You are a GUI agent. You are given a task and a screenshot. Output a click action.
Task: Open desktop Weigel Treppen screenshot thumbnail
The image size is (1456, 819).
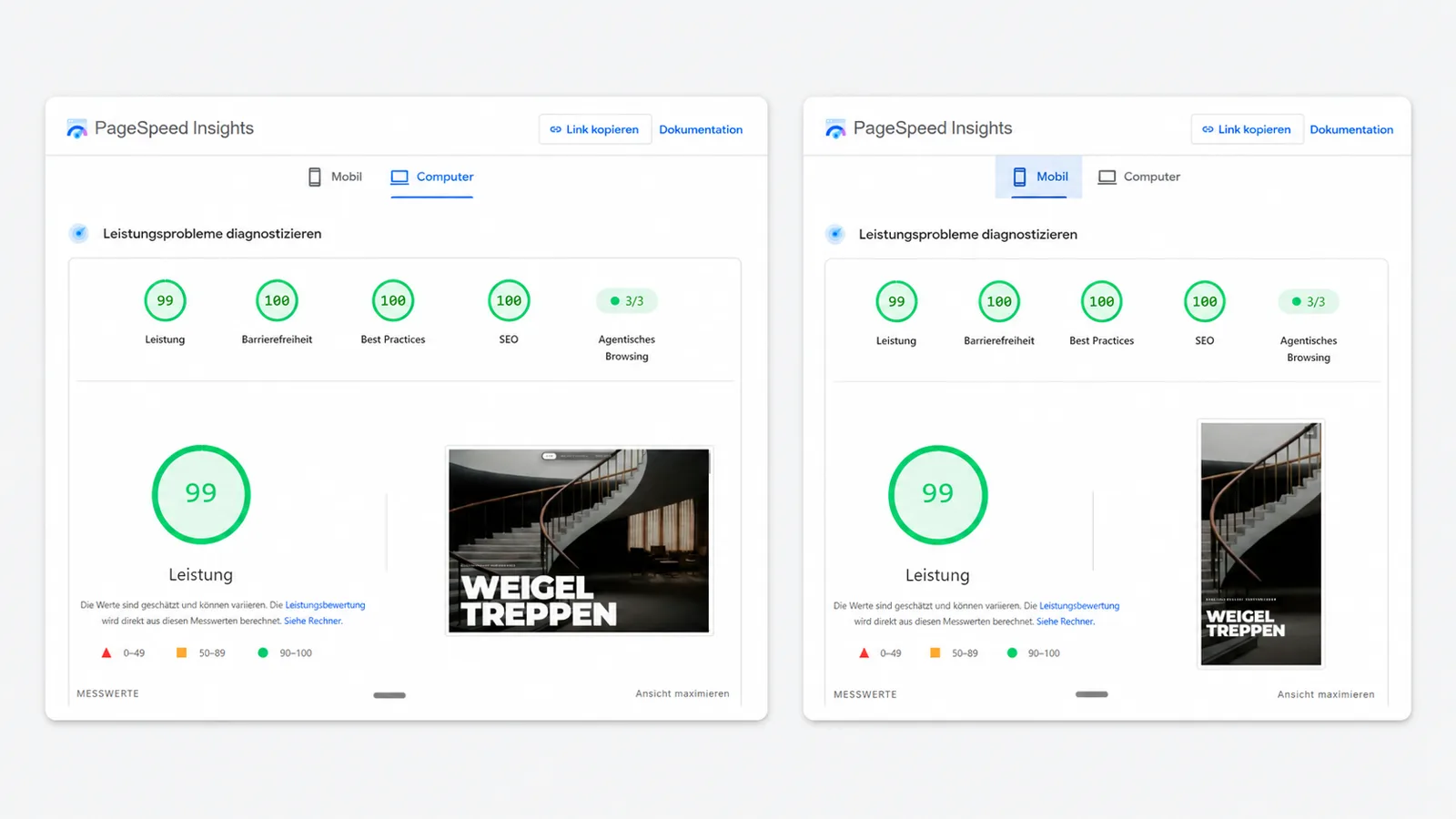pos(579,541)
